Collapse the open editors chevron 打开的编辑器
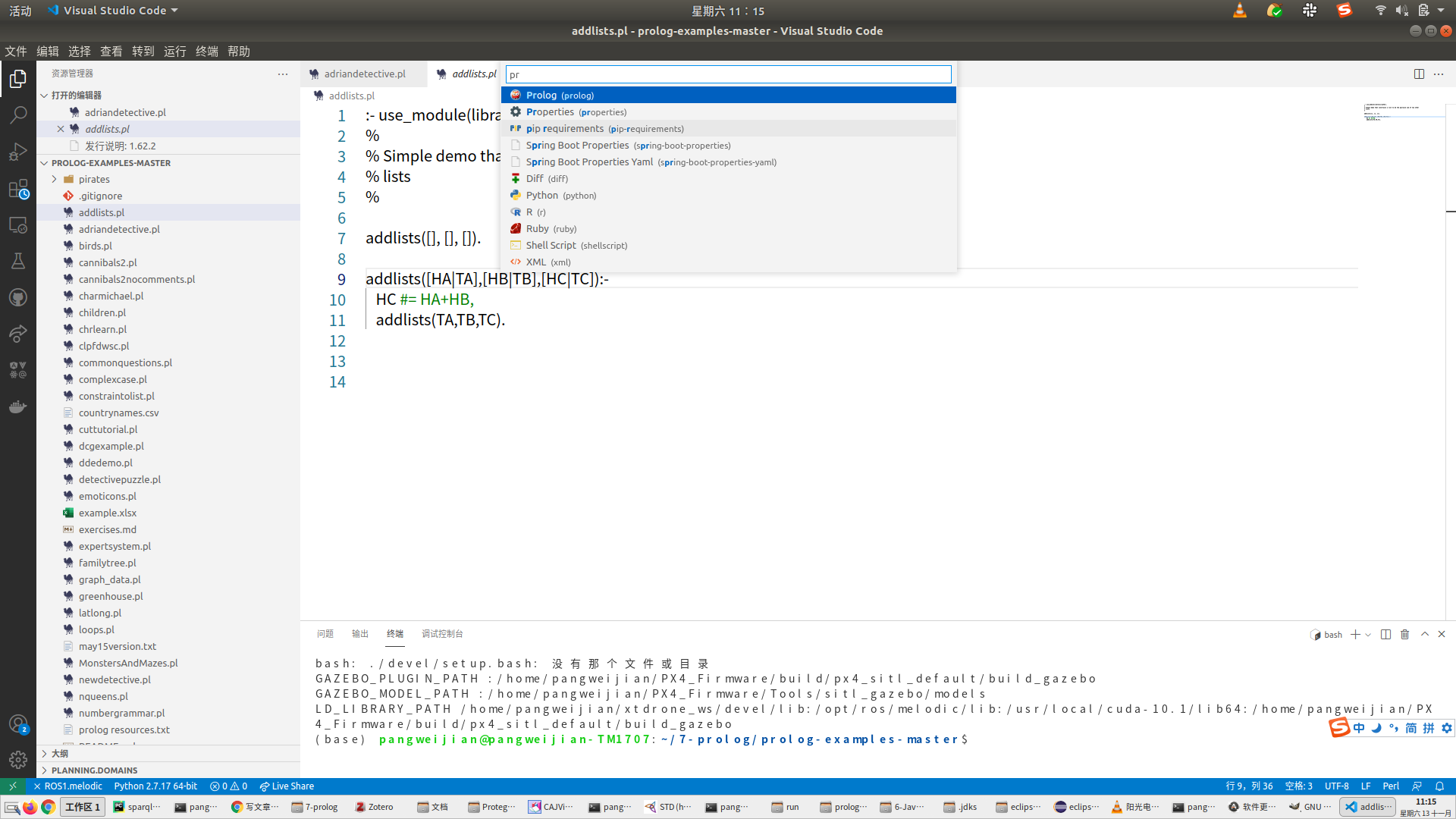 tap(43, 95)
